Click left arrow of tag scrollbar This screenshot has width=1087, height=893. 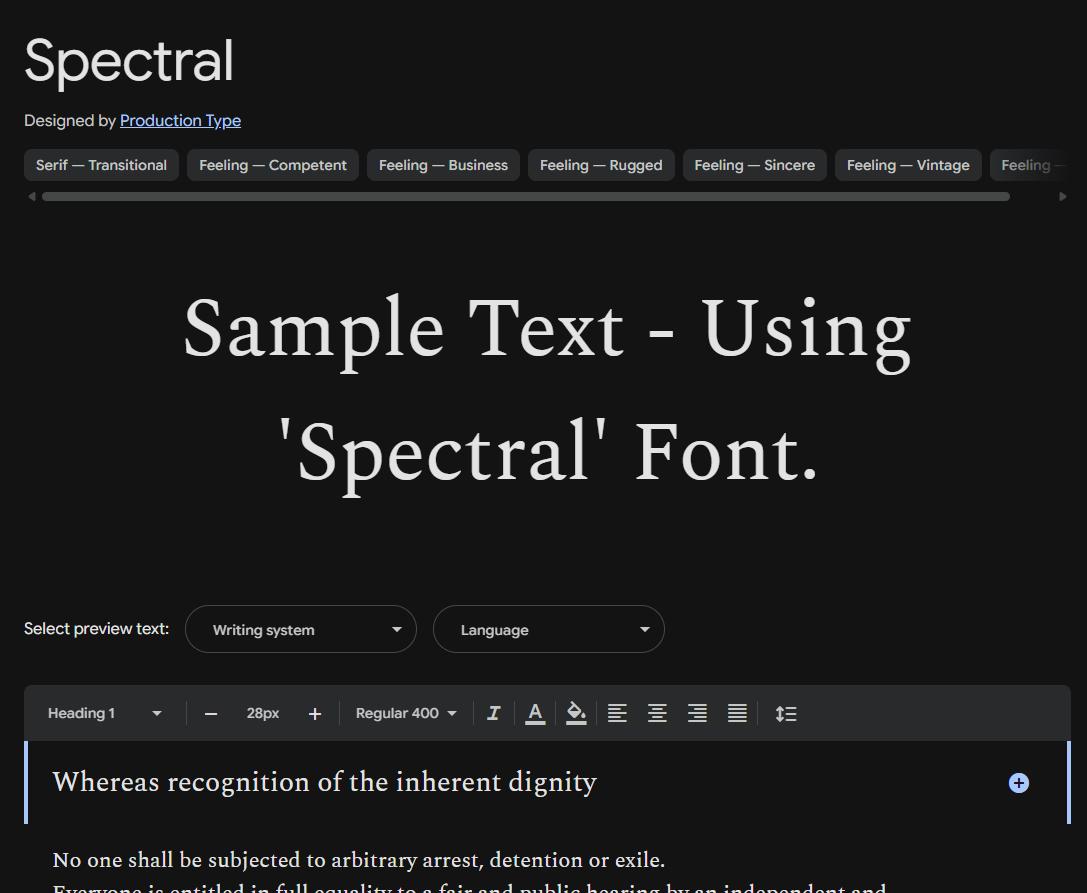click(x=31, y=196)
